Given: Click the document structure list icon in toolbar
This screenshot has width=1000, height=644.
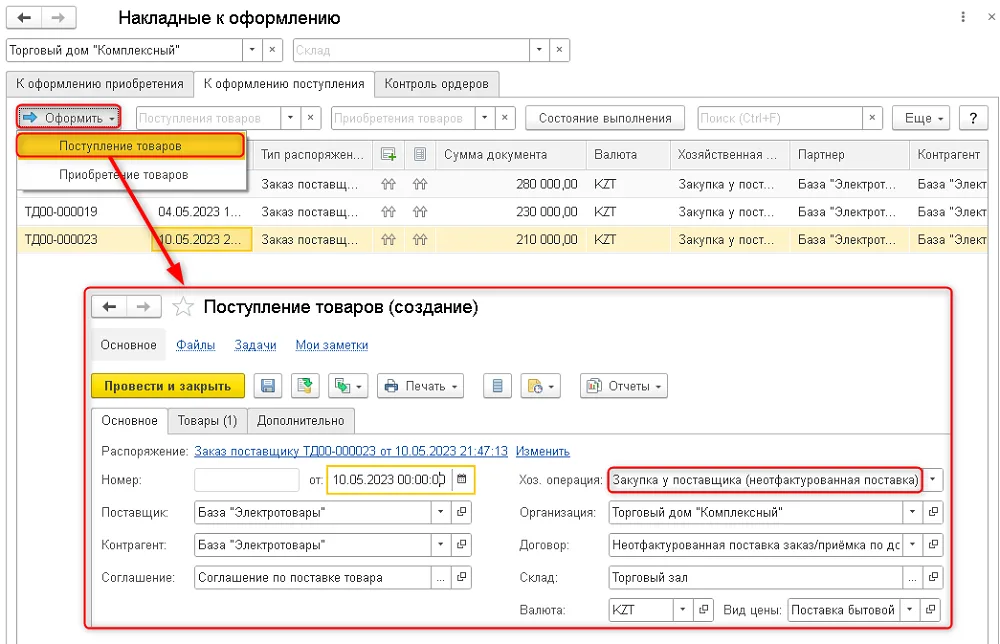Looking at the screenshot, I should coord(497,386).
